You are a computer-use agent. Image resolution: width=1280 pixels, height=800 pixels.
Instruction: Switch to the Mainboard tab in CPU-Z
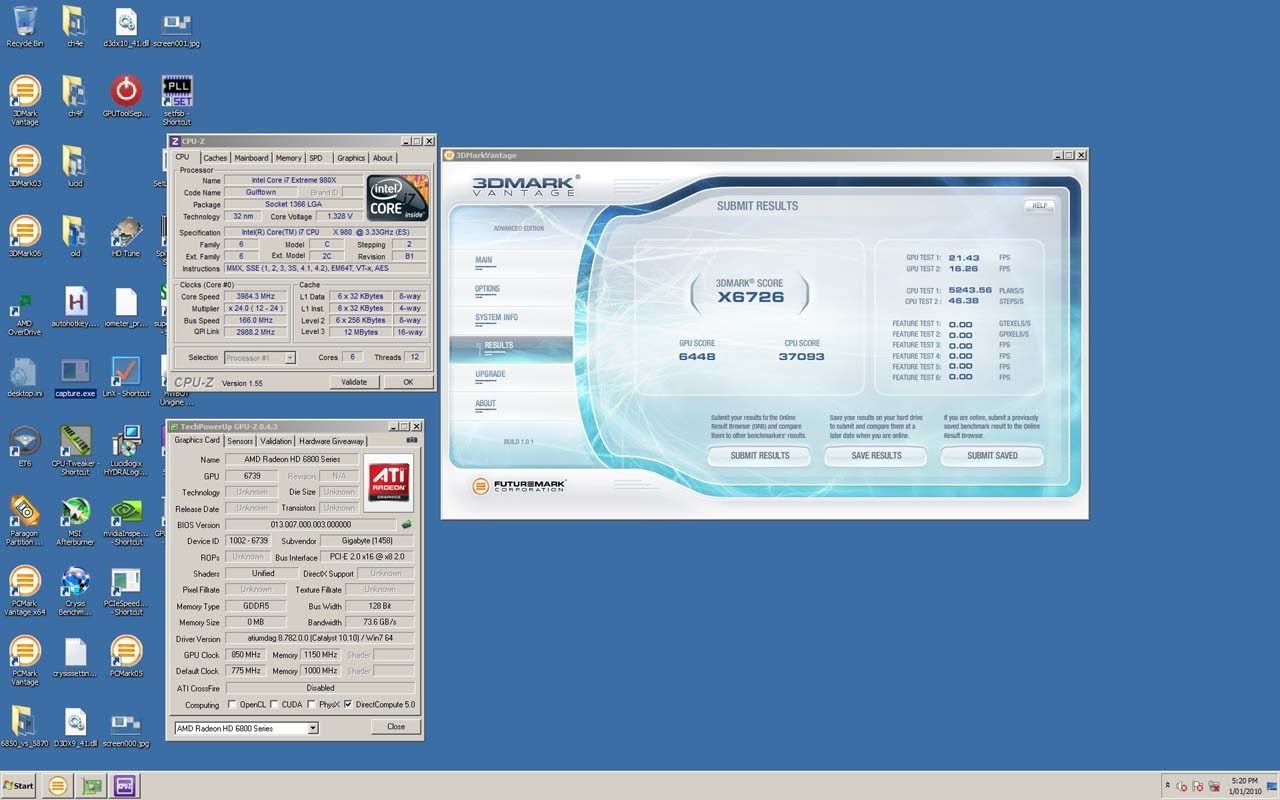click(251, 158)
